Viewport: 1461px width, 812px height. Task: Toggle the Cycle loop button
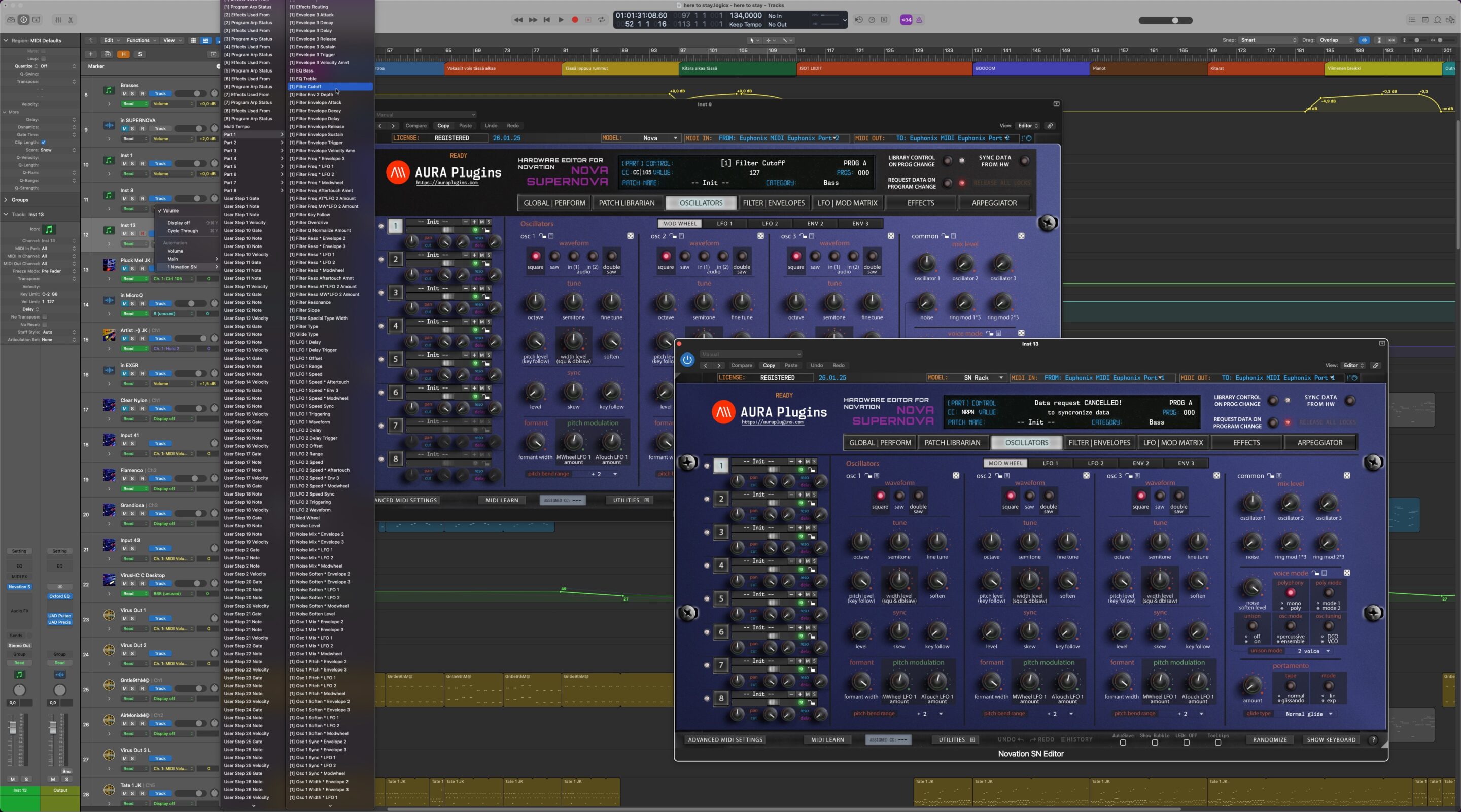[602, 20]
